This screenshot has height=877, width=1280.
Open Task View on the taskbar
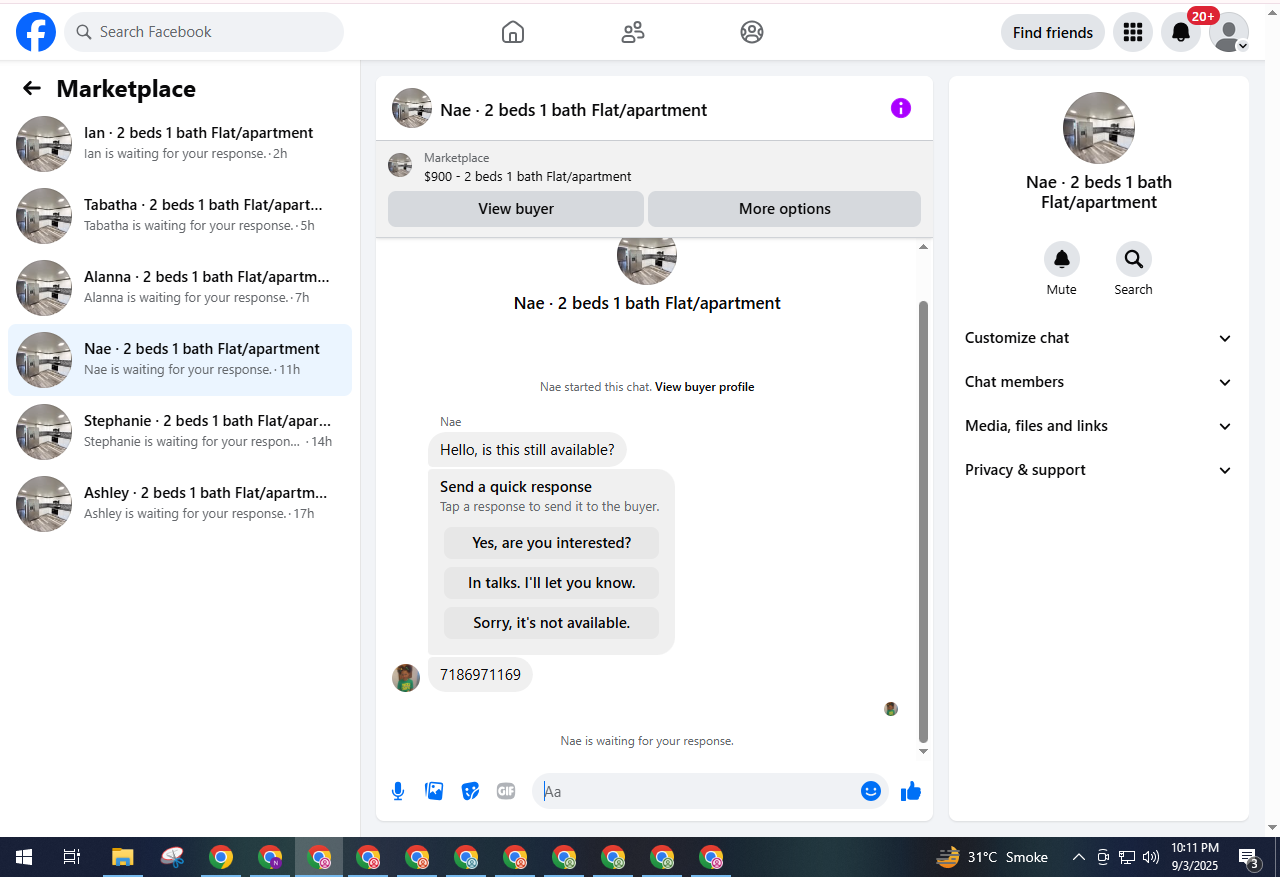pyautogui.click(x=72, y=857)
